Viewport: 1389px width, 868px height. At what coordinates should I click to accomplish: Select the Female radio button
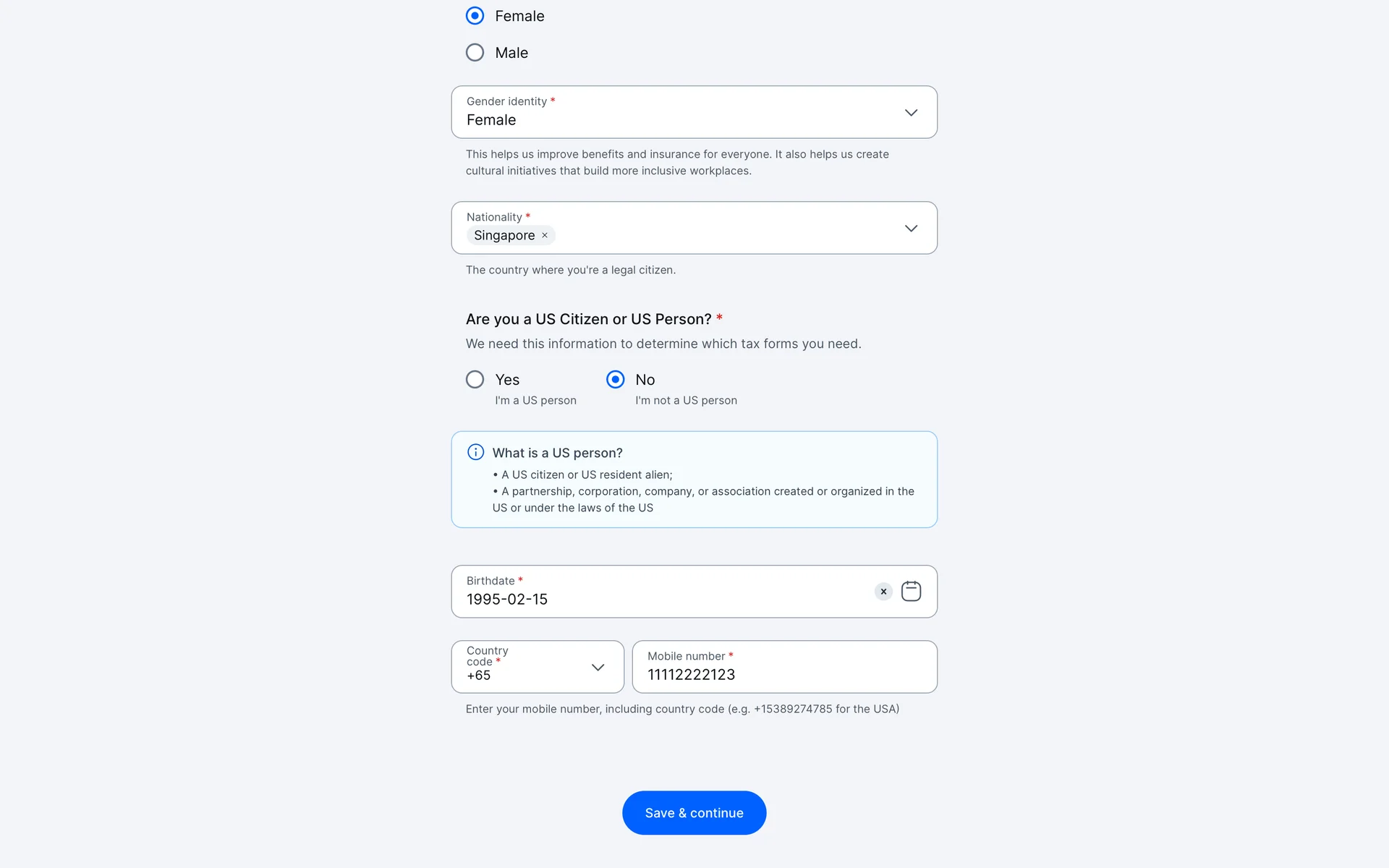point(475,15)
